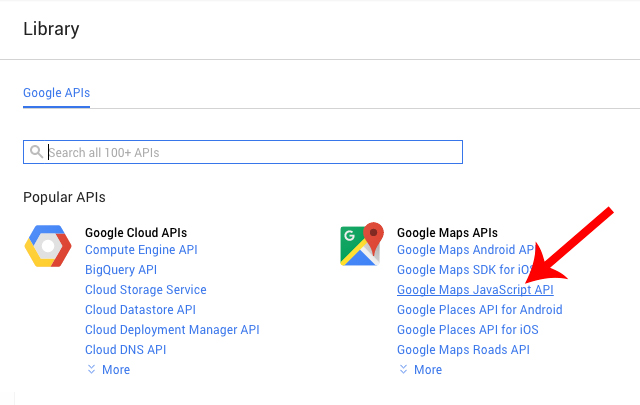Open Google Places API for iOS link
The height and width of the screenshot is (405, 640).
[x=468, y=330]
